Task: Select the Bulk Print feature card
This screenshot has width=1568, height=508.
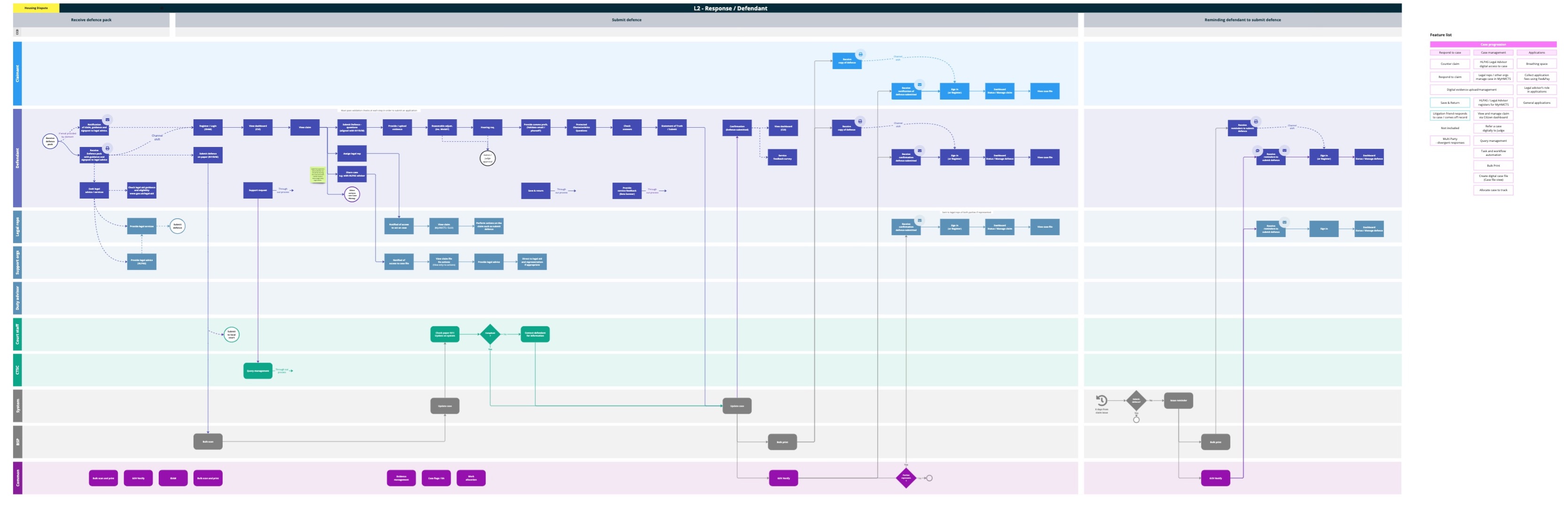Action: coord(1493,165)
